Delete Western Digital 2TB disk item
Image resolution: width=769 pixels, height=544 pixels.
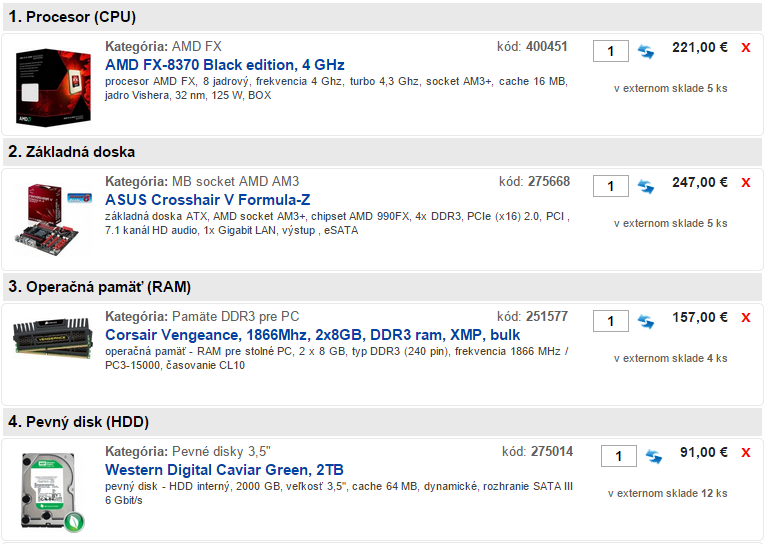click(746, 453)
